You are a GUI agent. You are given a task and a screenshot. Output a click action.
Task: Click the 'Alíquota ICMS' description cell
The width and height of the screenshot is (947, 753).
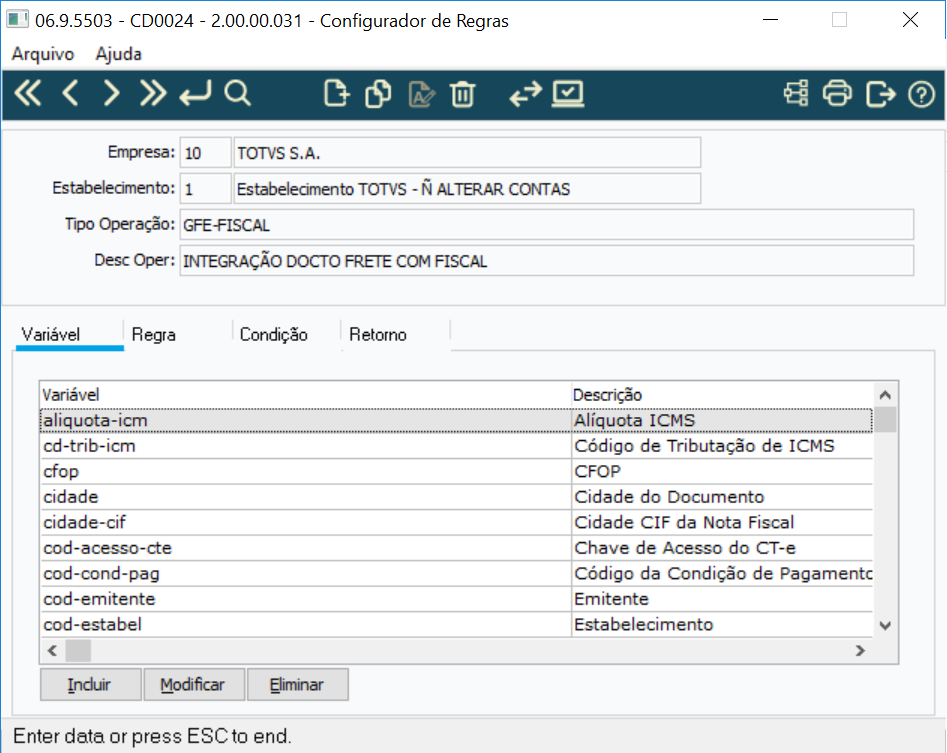tap(722, 420)
